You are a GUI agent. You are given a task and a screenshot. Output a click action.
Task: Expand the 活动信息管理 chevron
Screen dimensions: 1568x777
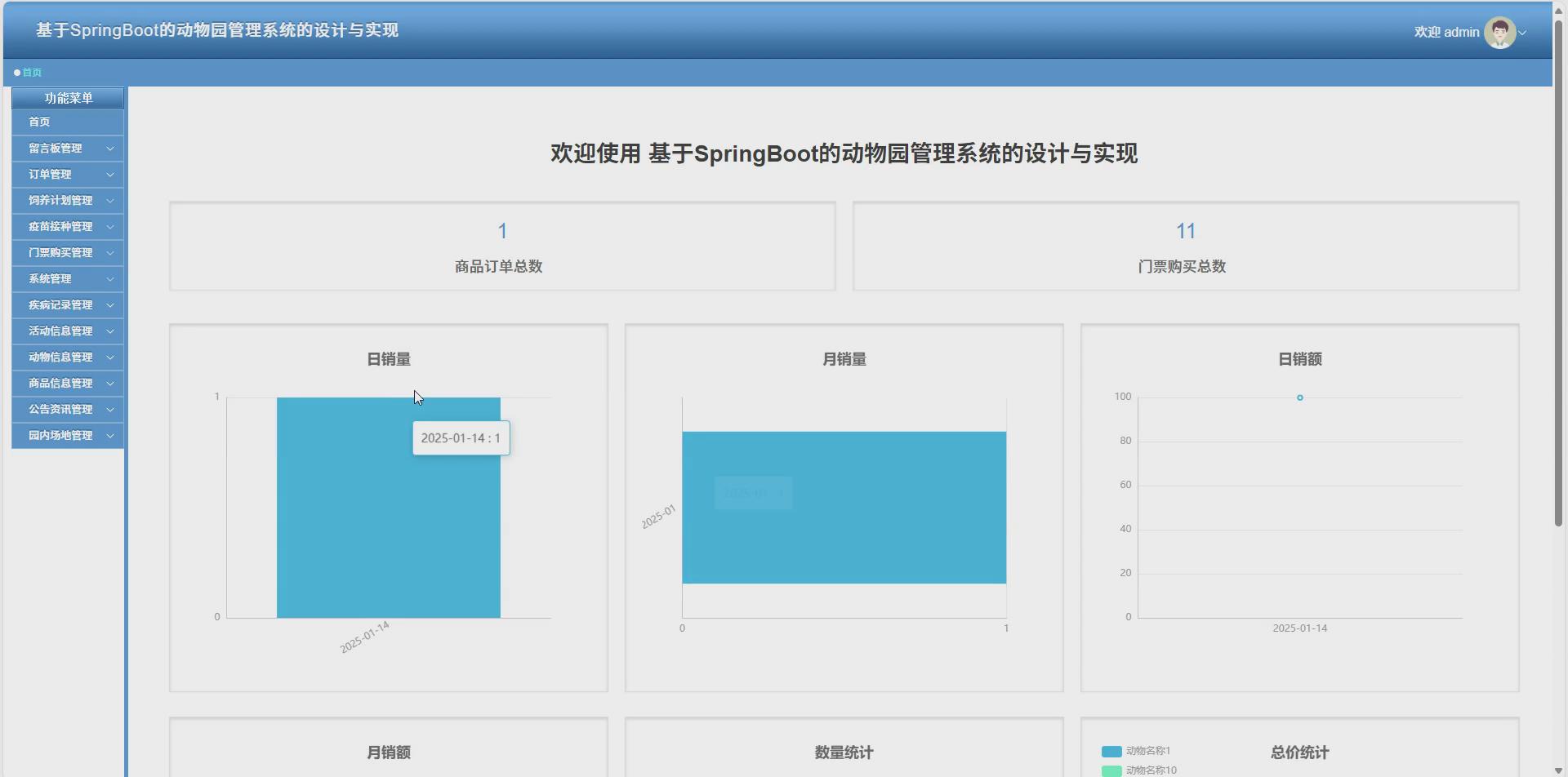pyautogui.click(x=110, y=331)
